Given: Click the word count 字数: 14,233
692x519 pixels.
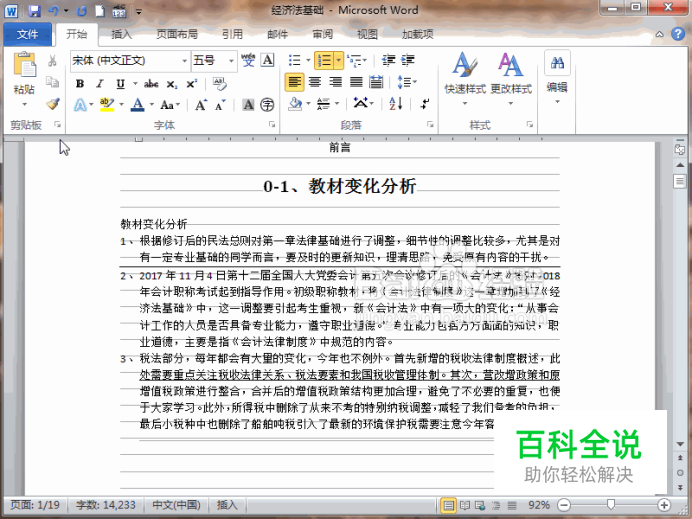Looking at the screenshot, I should (x=105, y=505).
